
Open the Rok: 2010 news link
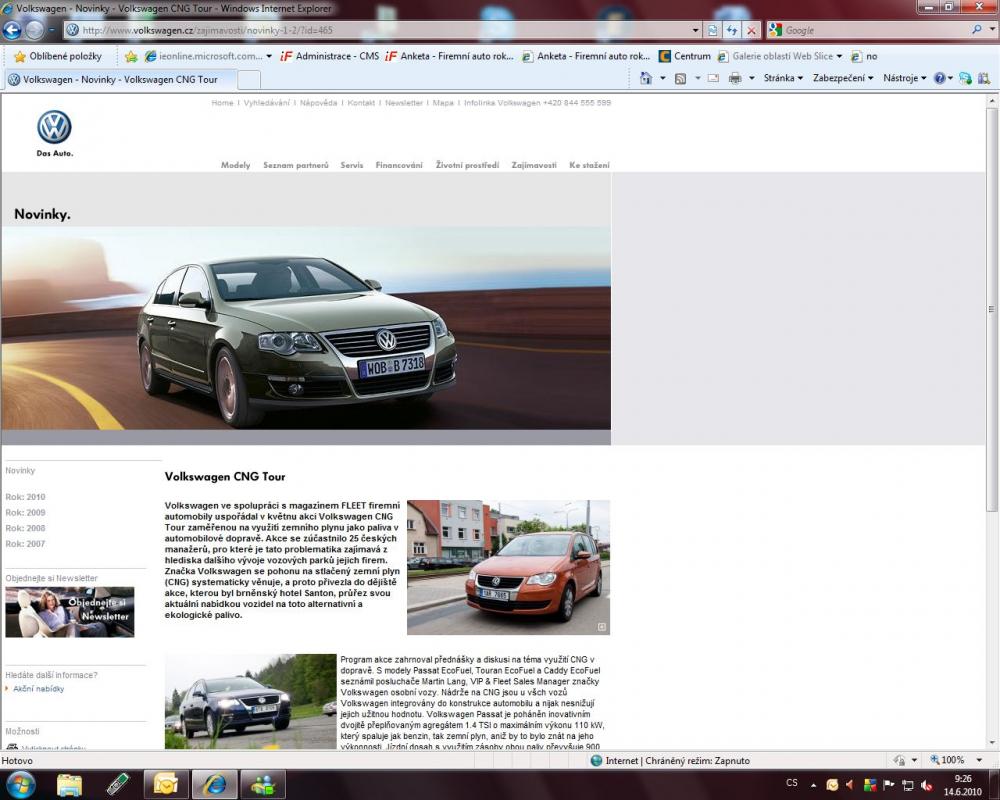pyautogui.click(x=26, y=497)
